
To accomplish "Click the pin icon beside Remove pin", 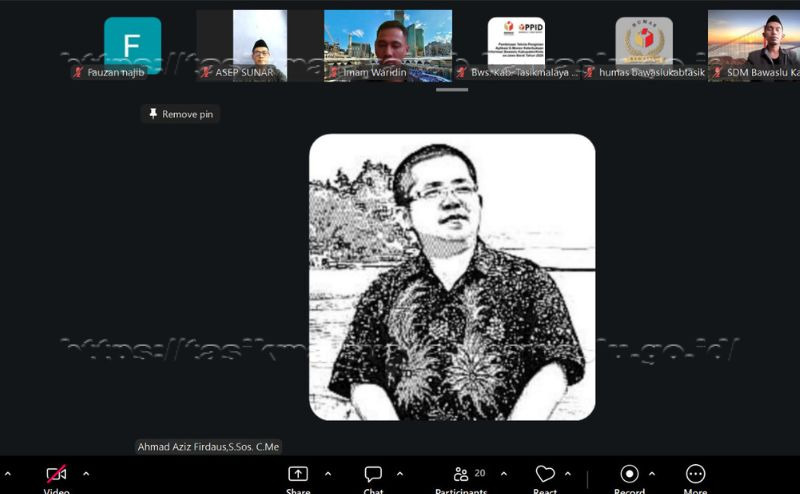I will [153, 114].
